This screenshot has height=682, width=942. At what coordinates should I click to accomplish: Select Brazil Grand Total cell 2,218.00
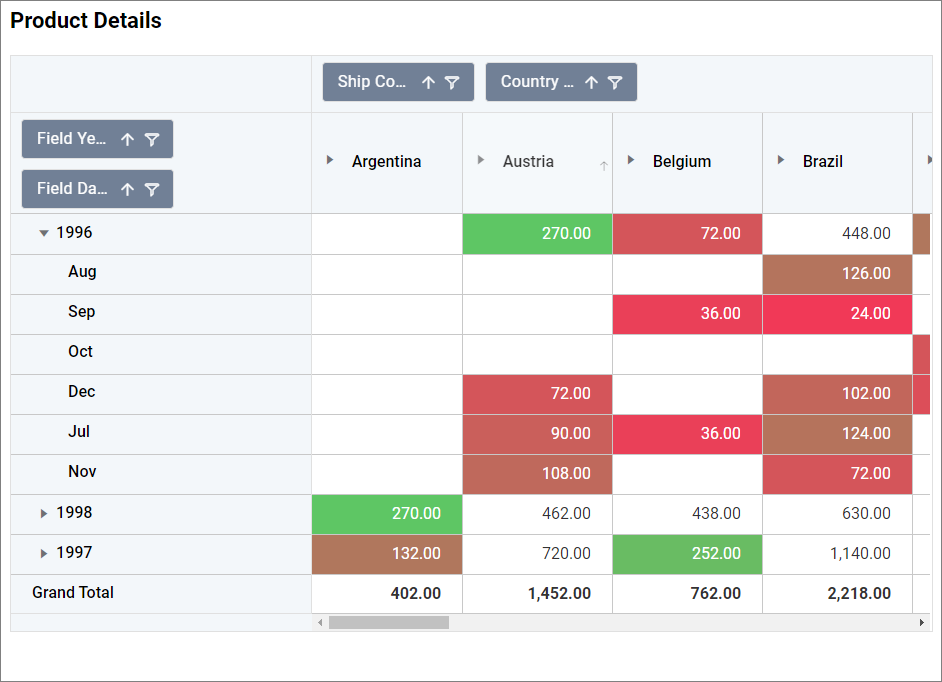coord(838,594)
